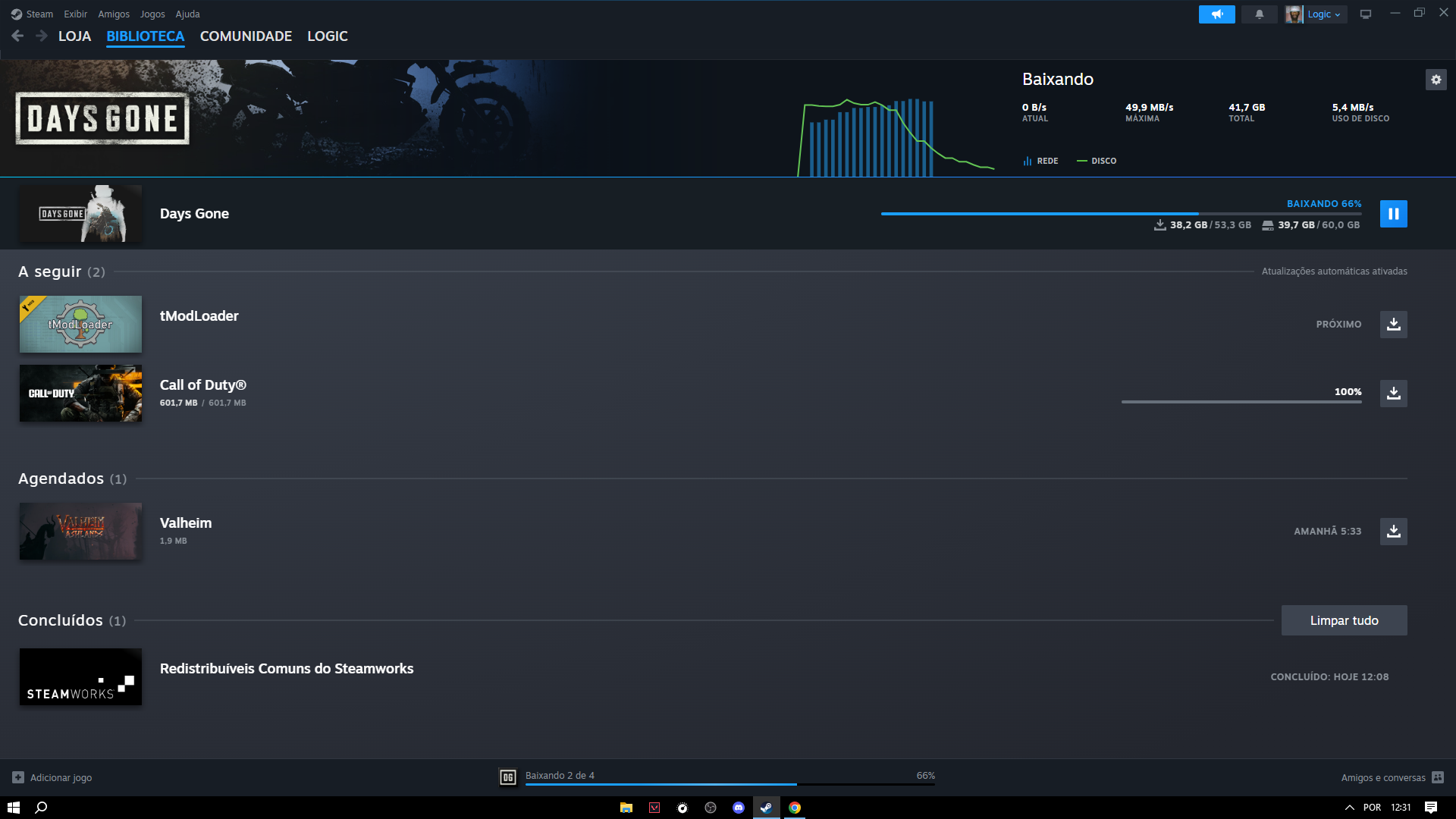The height and width of the screenshot is (819, 1456).
Task: Pause the Days Gone download
Action: [1393, 214]
